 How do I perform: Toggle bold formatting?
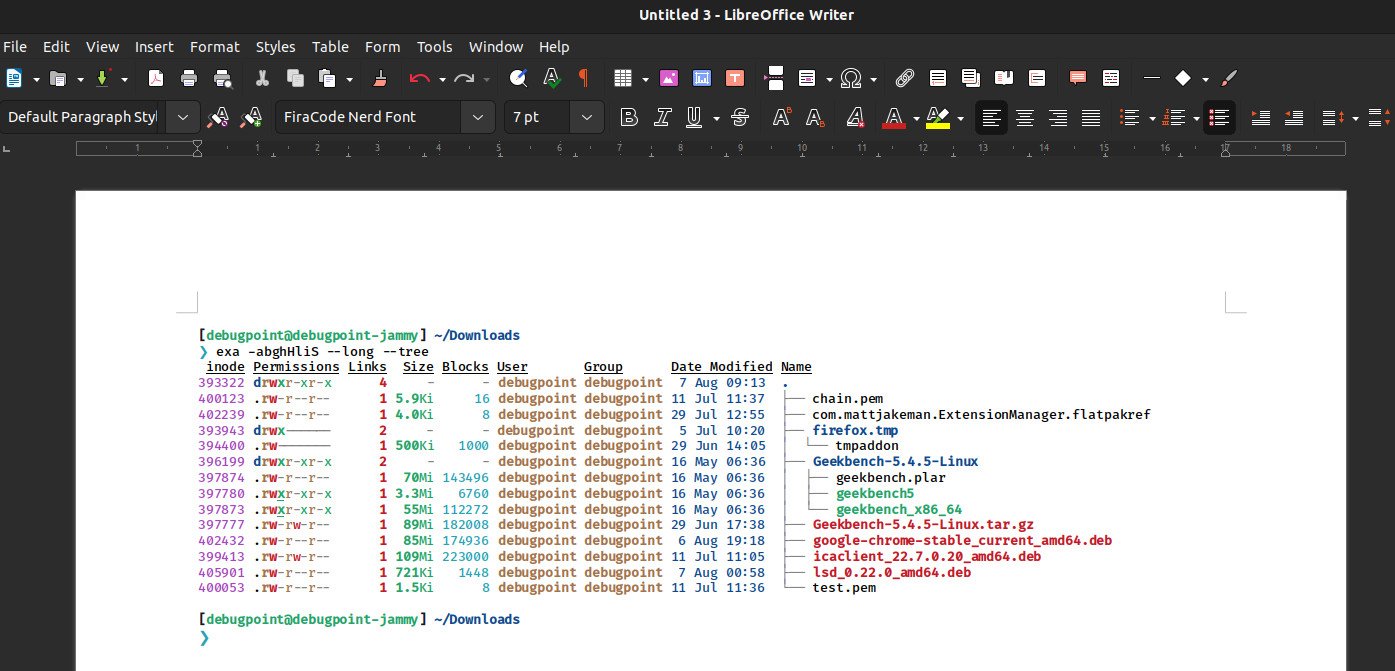coord(628,117)
